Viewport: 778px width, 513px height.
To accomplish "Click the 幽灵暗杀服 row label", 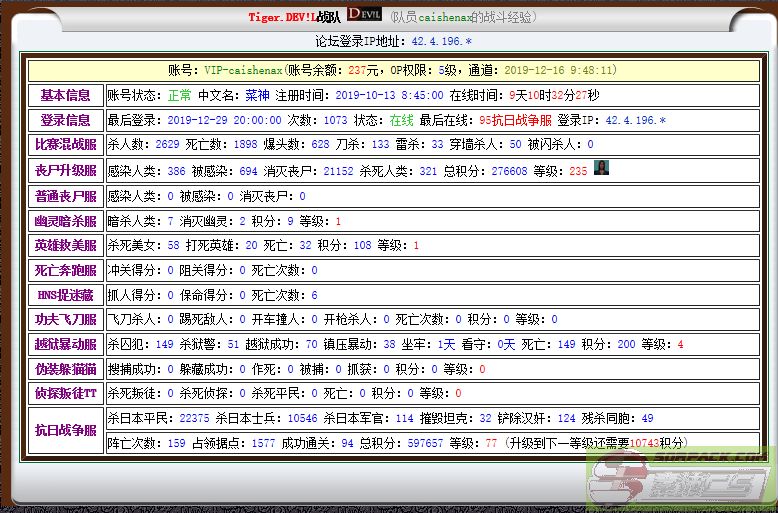I will [65, 221].
